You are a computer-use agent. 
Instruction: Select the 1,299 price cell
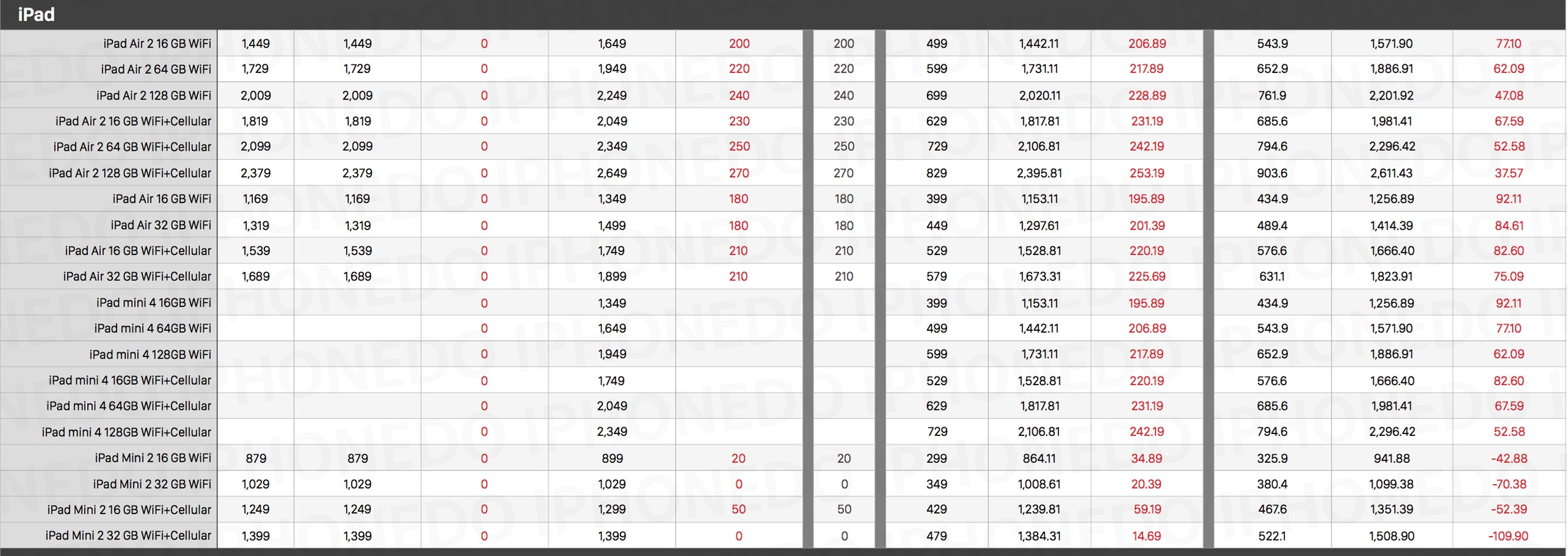click(612, 509)
